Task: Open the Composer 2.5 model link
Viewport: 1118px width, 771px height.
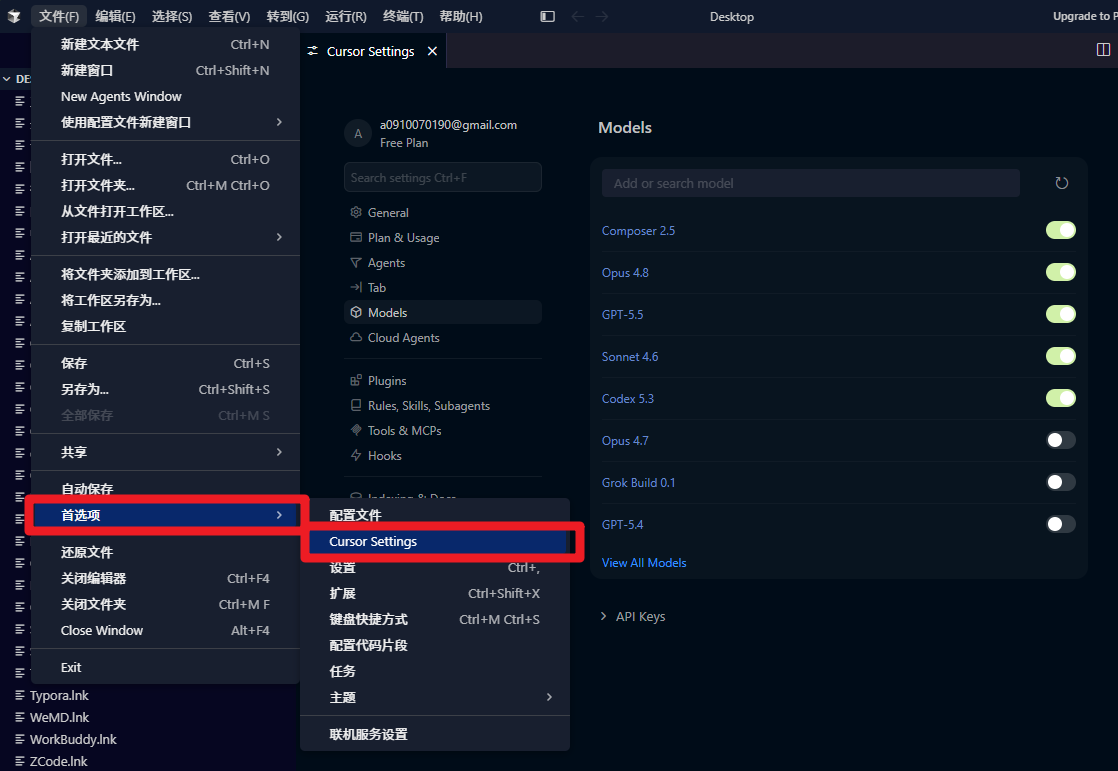Action: [x=638, y=230]
